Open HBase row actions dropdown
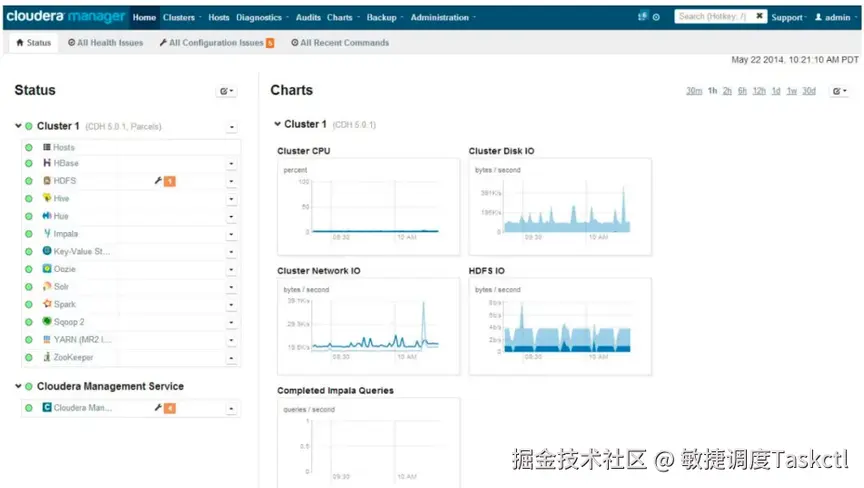The image size is (864, 488). (231, 164)
